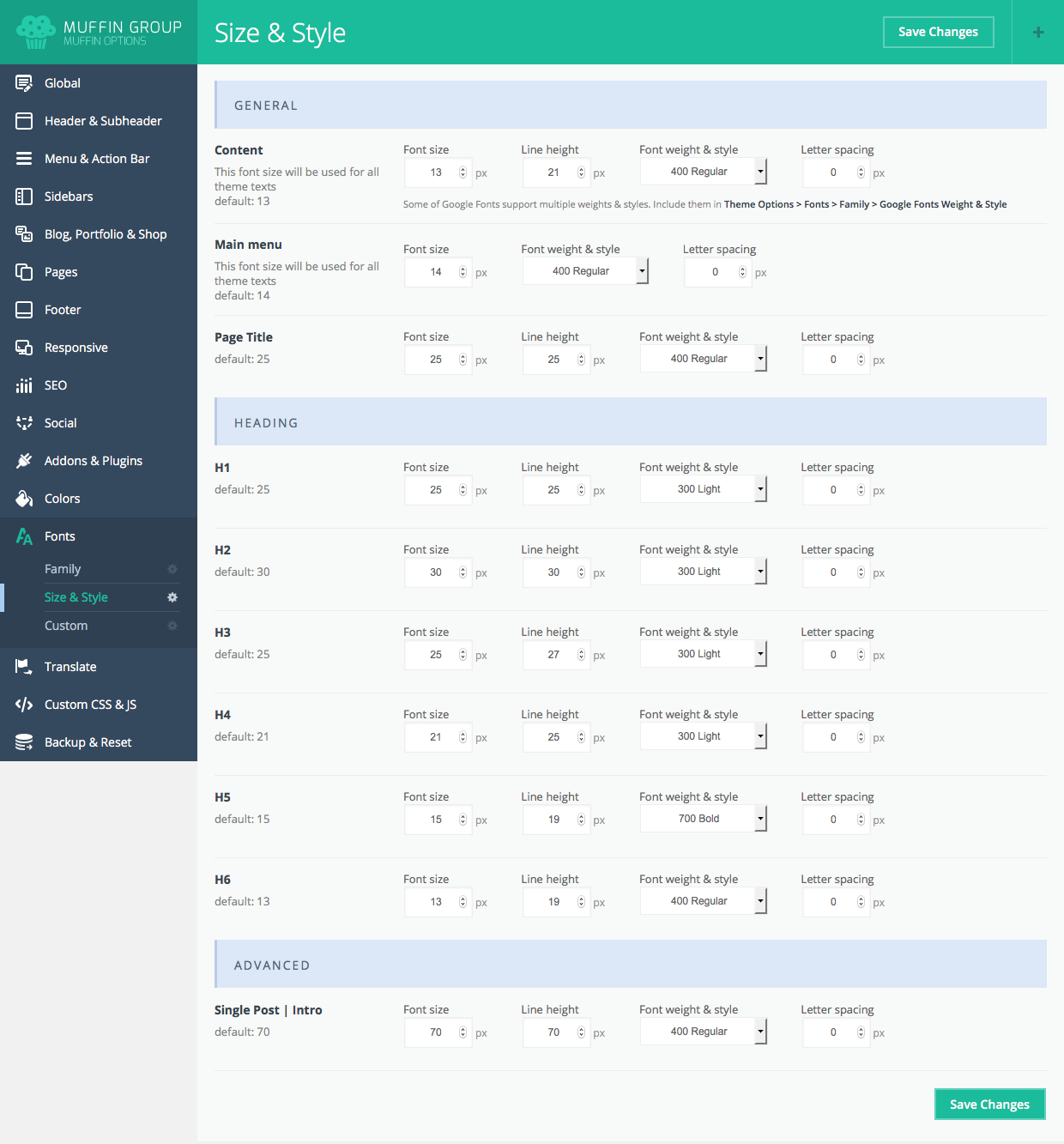Click the gear icon beside Family
The image size is (1064, 1144).
pyautogui.click(x=172, y=568)
